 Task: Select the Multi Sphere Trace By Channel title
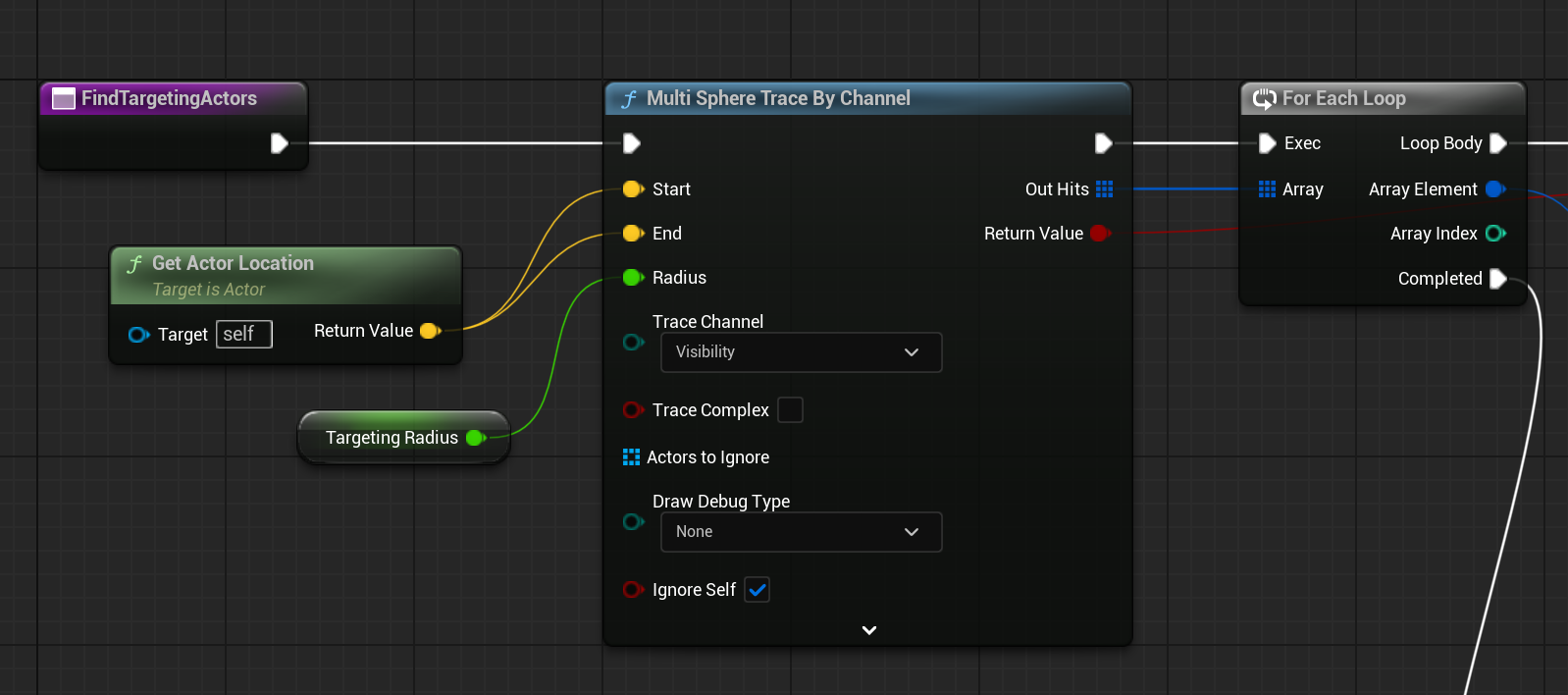(x=778, y=98)
